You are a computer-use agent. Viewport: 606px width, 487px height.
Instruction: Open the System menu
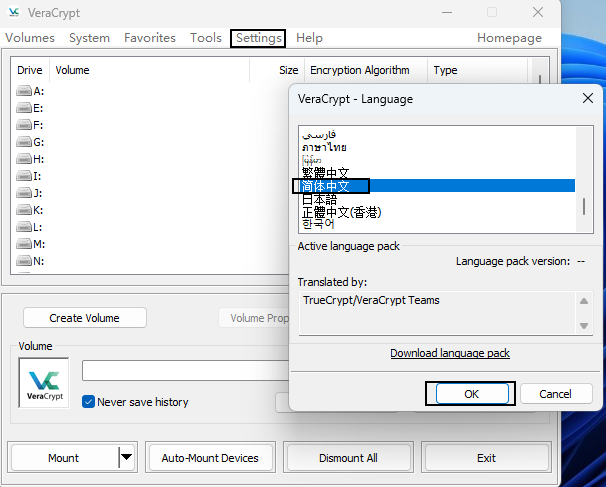click(x=89, y=38)
